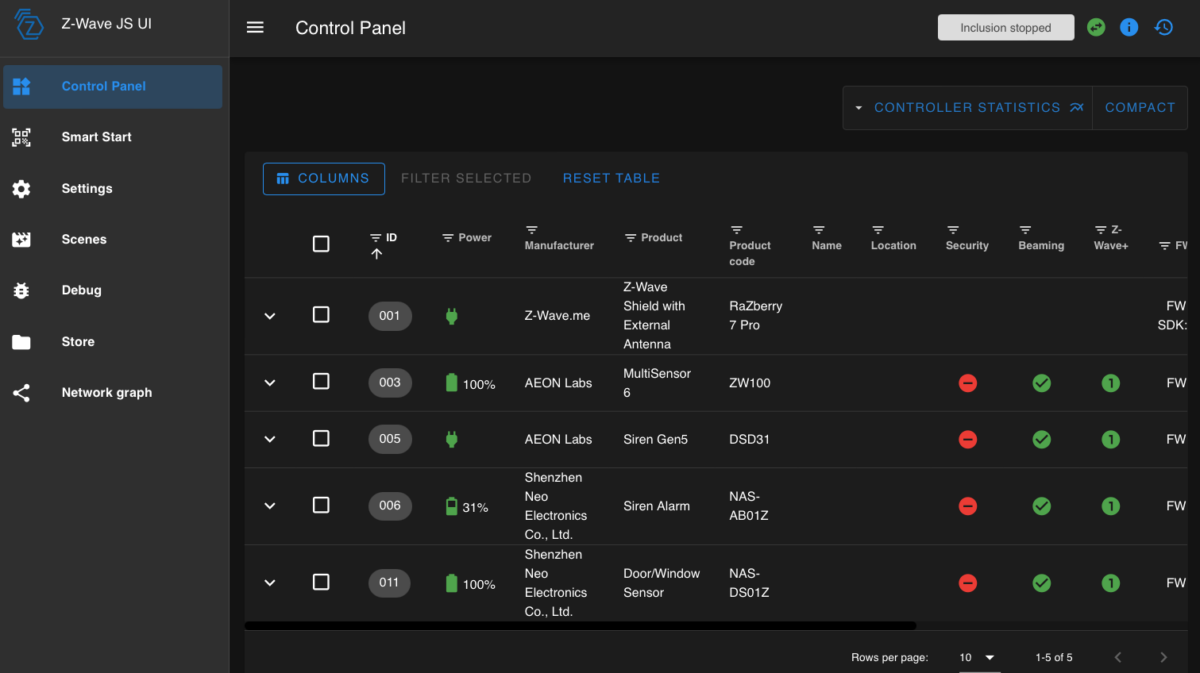Click the COLUMNS button
This screenshot has width=1200, height=673.
324,178
